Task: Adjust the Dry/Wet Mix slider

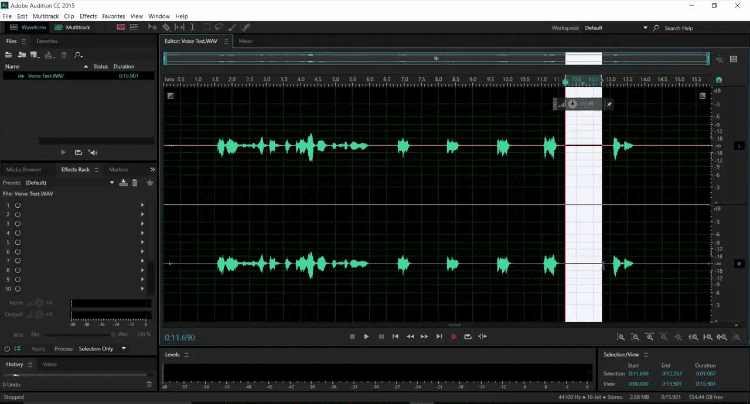Action: [x=79, y=335]
